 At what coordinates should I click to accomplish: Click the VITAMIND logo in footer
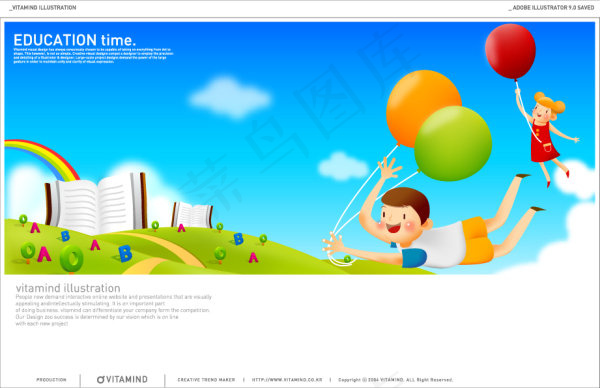coord(122,380)
